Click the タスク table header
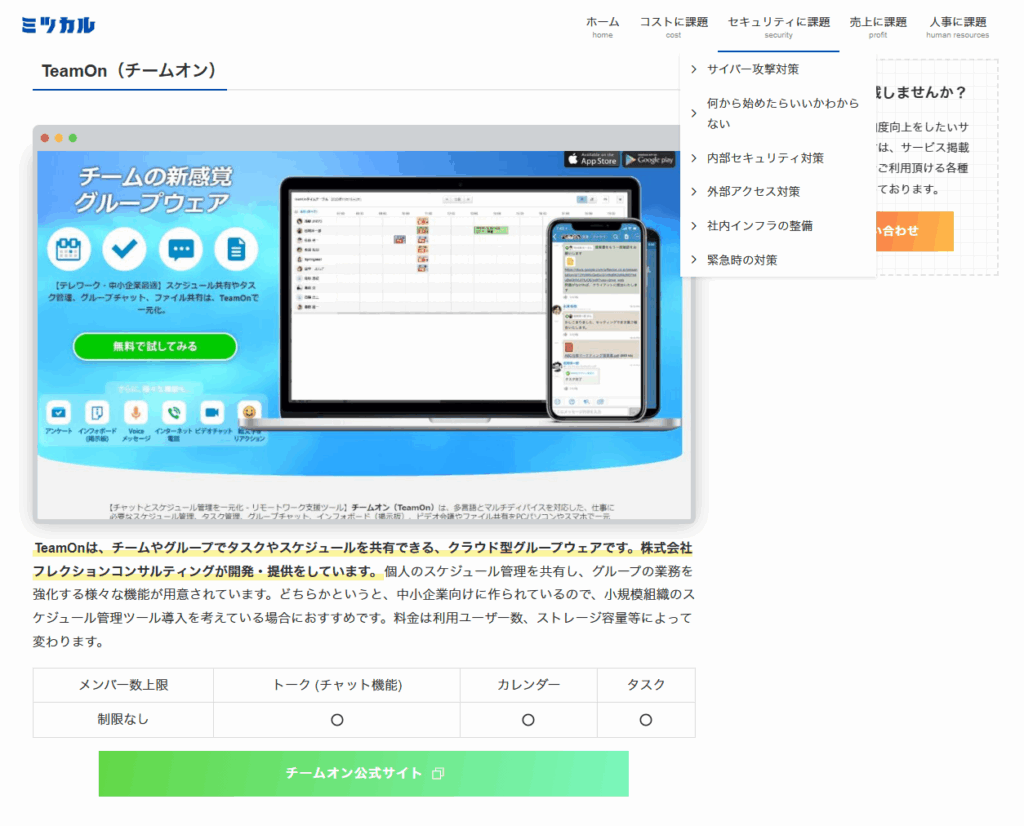Image resolution: width=1024 pixels, height=826 pixels. point(646,685)
